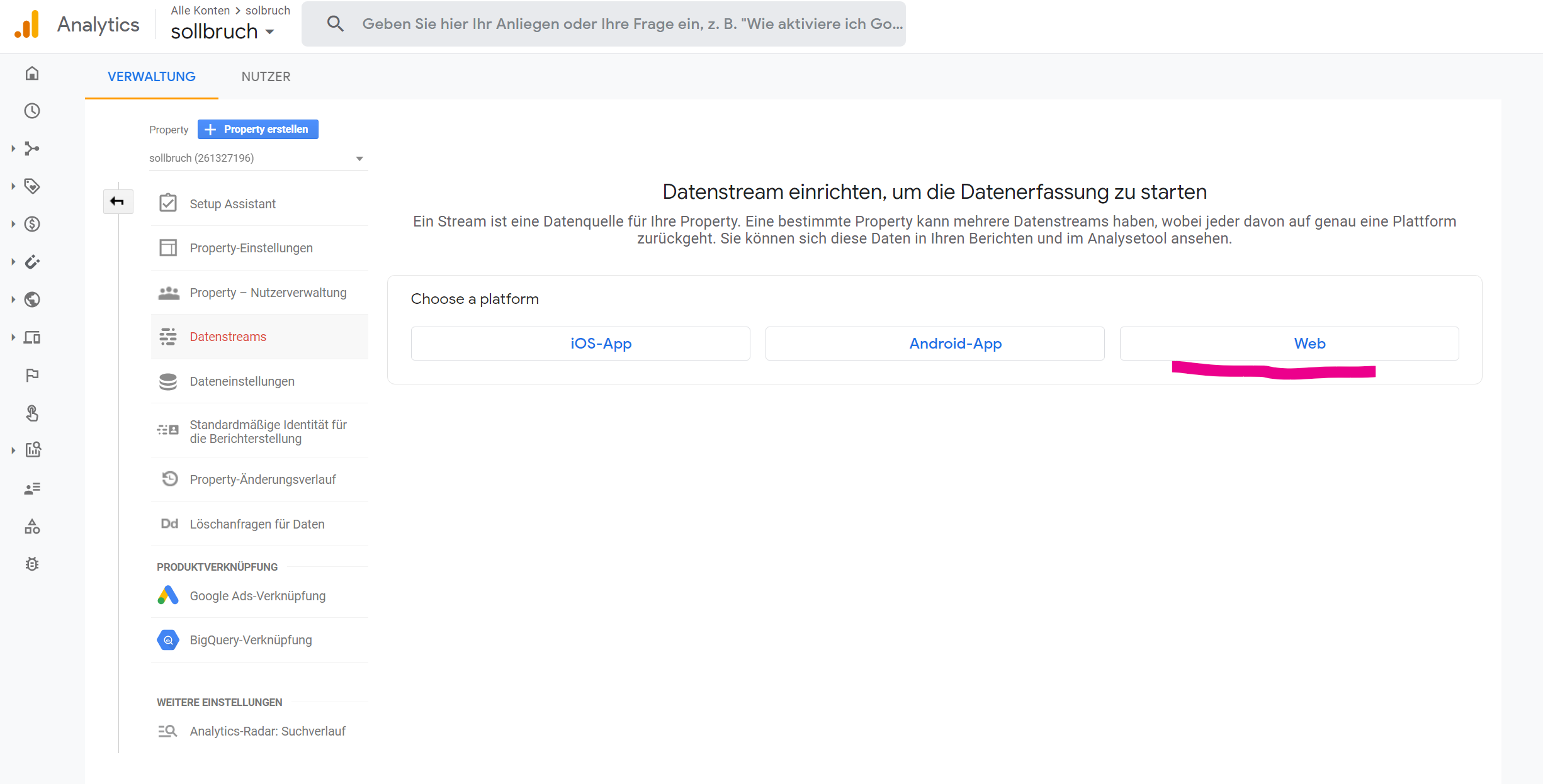The width and height of the screenshot is (1543, 784).
Task: Click the Setup Assistant checklist icon
Action: pos(168,203)
